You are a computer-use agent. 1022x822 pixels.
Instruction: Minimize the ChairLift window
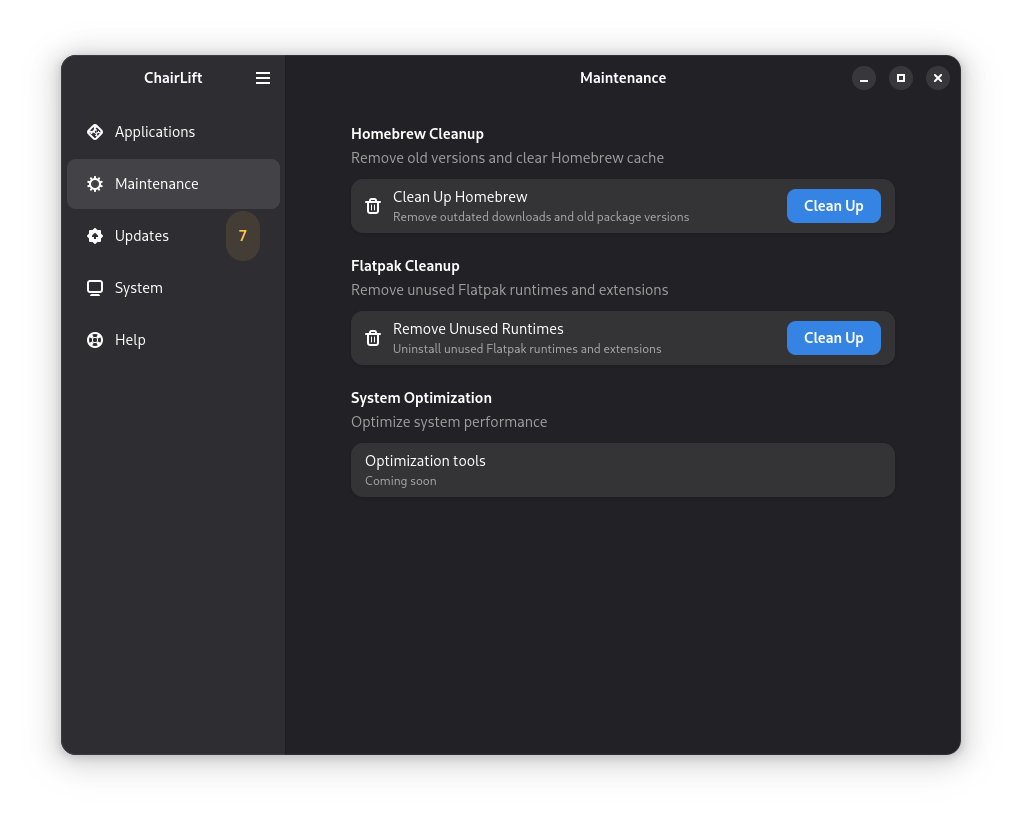tap(864, 78)
